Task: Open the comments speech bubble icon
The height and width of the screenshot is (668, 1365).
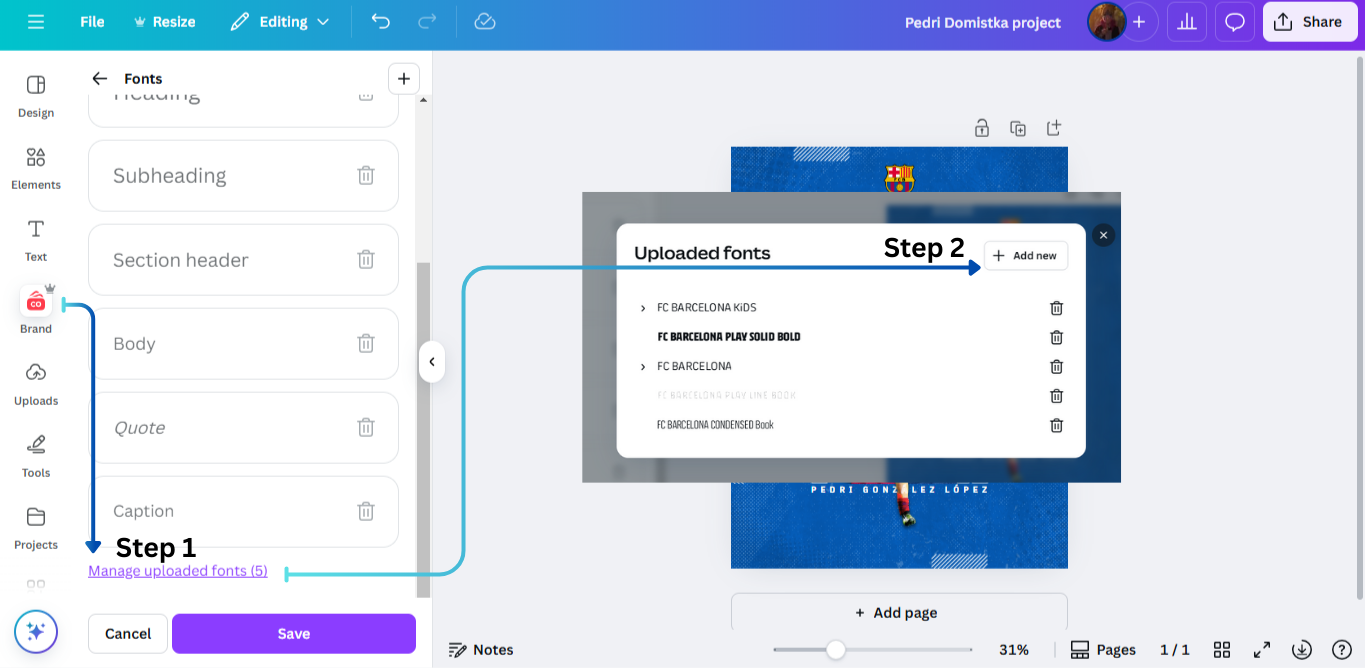Action: tap(1235, 22)
